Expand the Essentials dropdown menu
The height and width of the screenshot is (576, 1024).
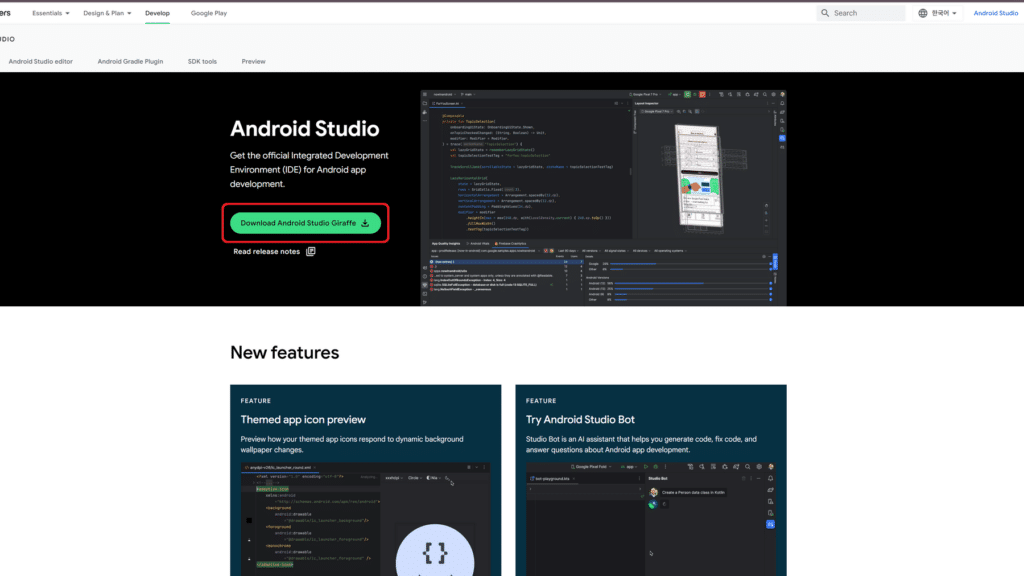pos(51,13)
